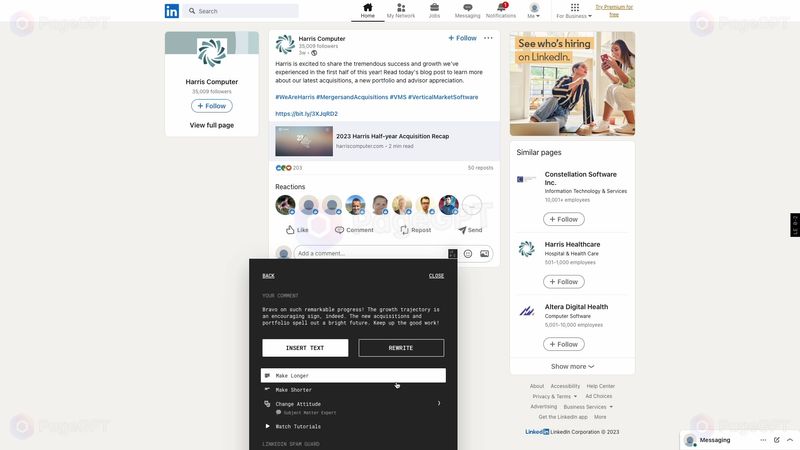Like the Harris Computer post
The width and height of the screenshot is (800, 450).
[297, 230]
